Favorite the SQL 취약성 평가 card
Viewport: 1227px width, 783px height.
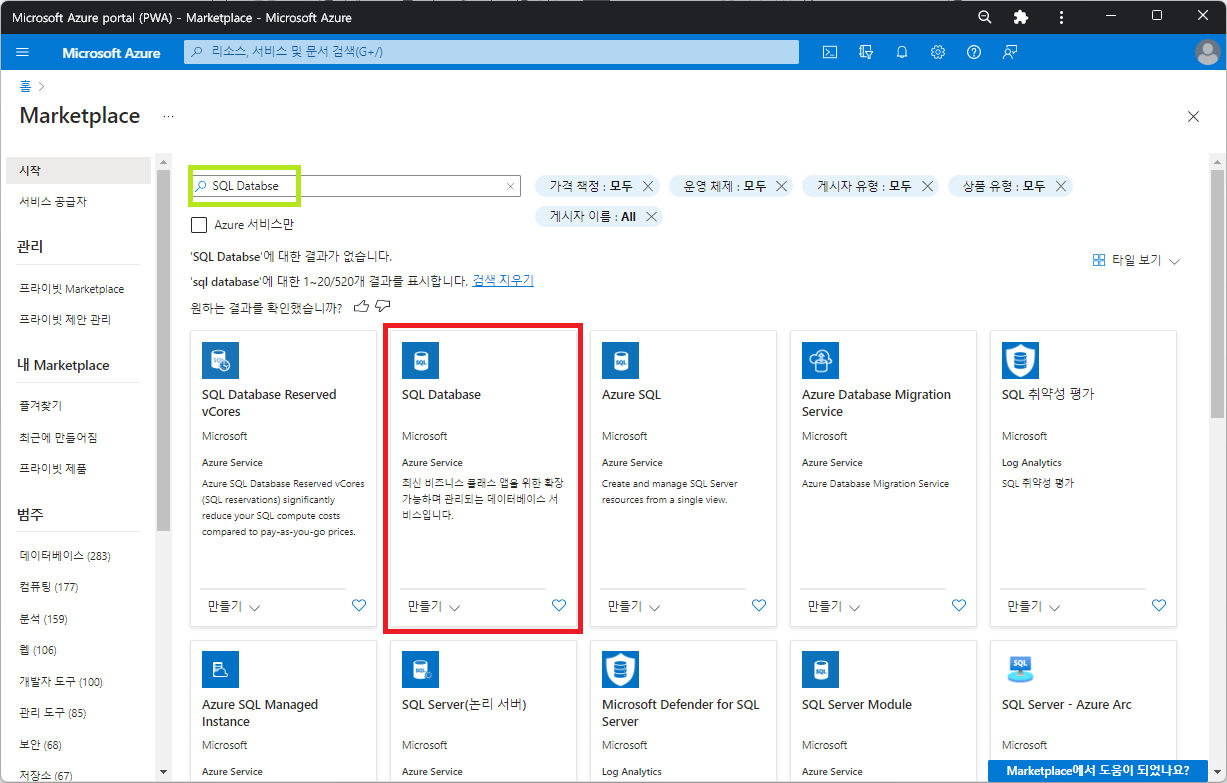point(1159,605)
